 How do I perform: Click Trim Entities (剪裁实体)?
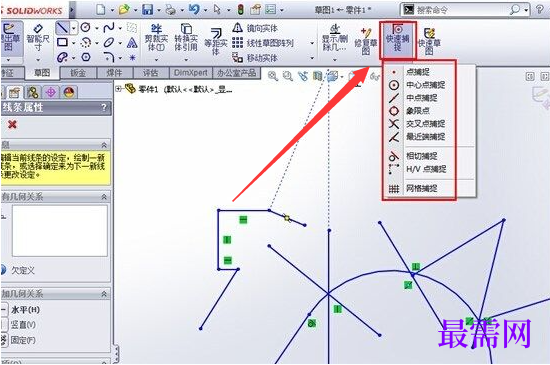pos(156,38)
